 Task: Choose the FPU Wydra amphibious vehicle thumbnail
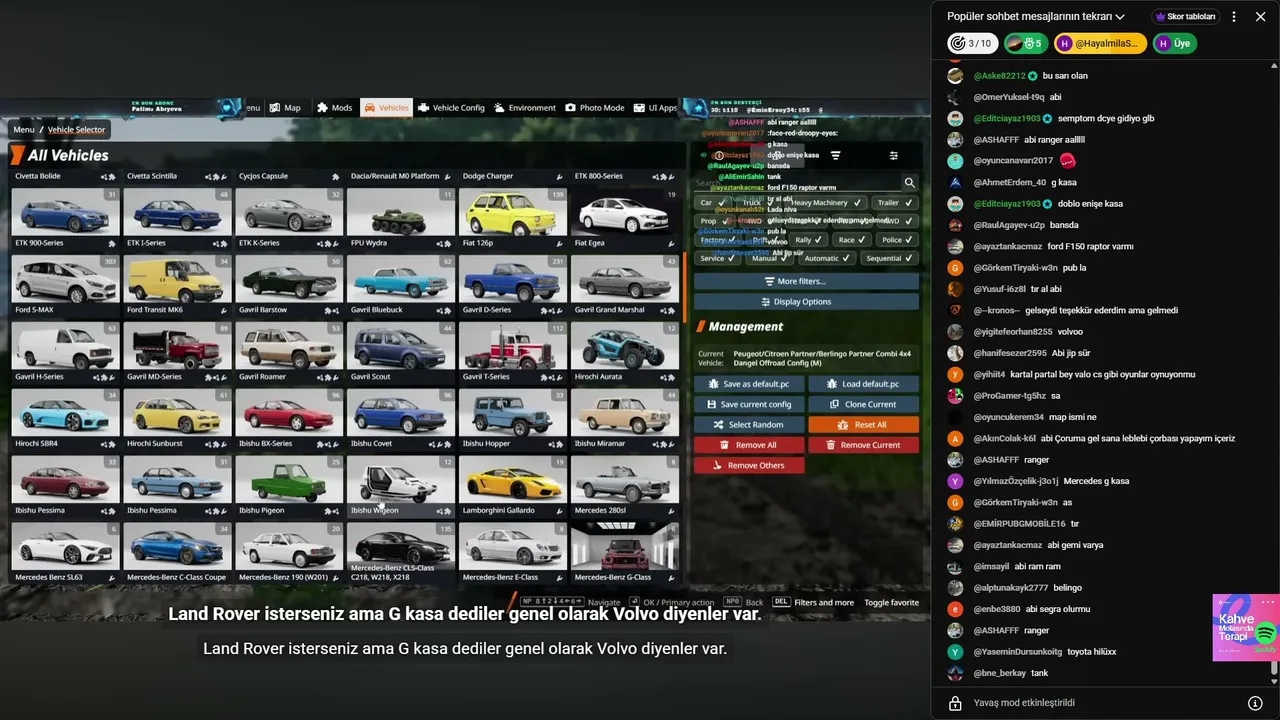(x=400, y=218)
